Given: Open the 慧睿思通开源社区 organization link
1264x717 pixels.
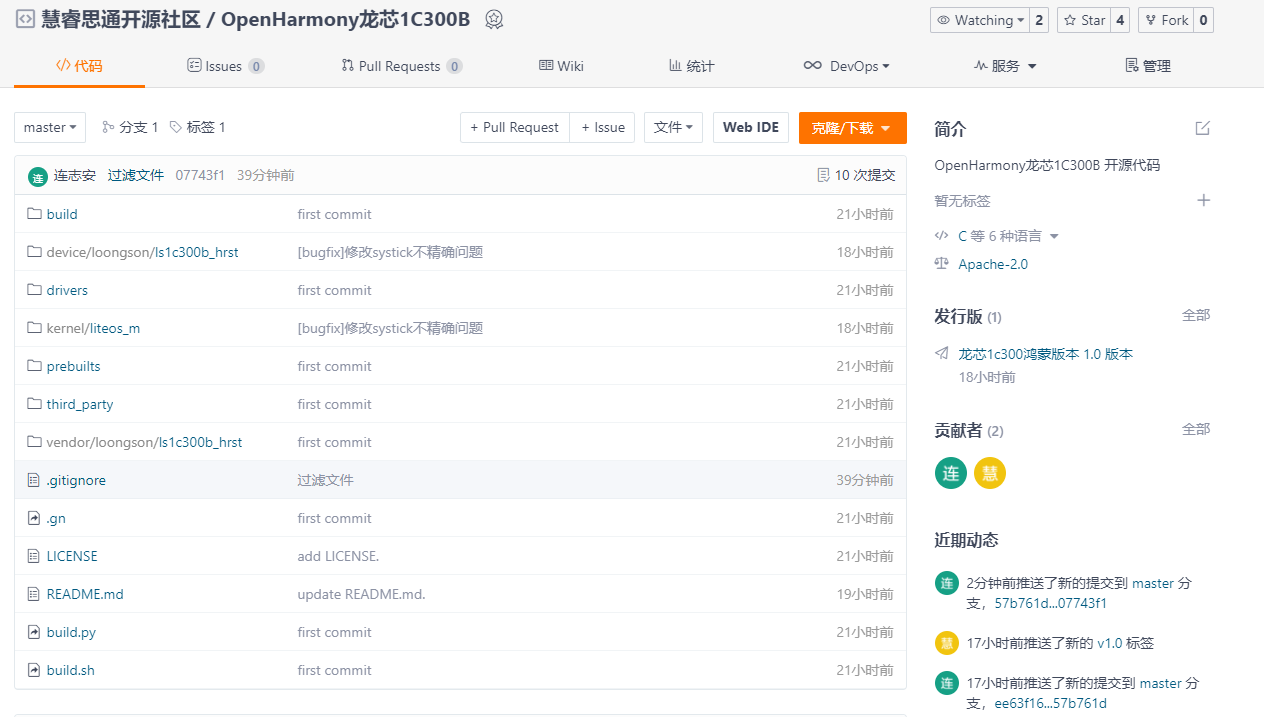Looking at the screenshot, I should tap(121, 19).
